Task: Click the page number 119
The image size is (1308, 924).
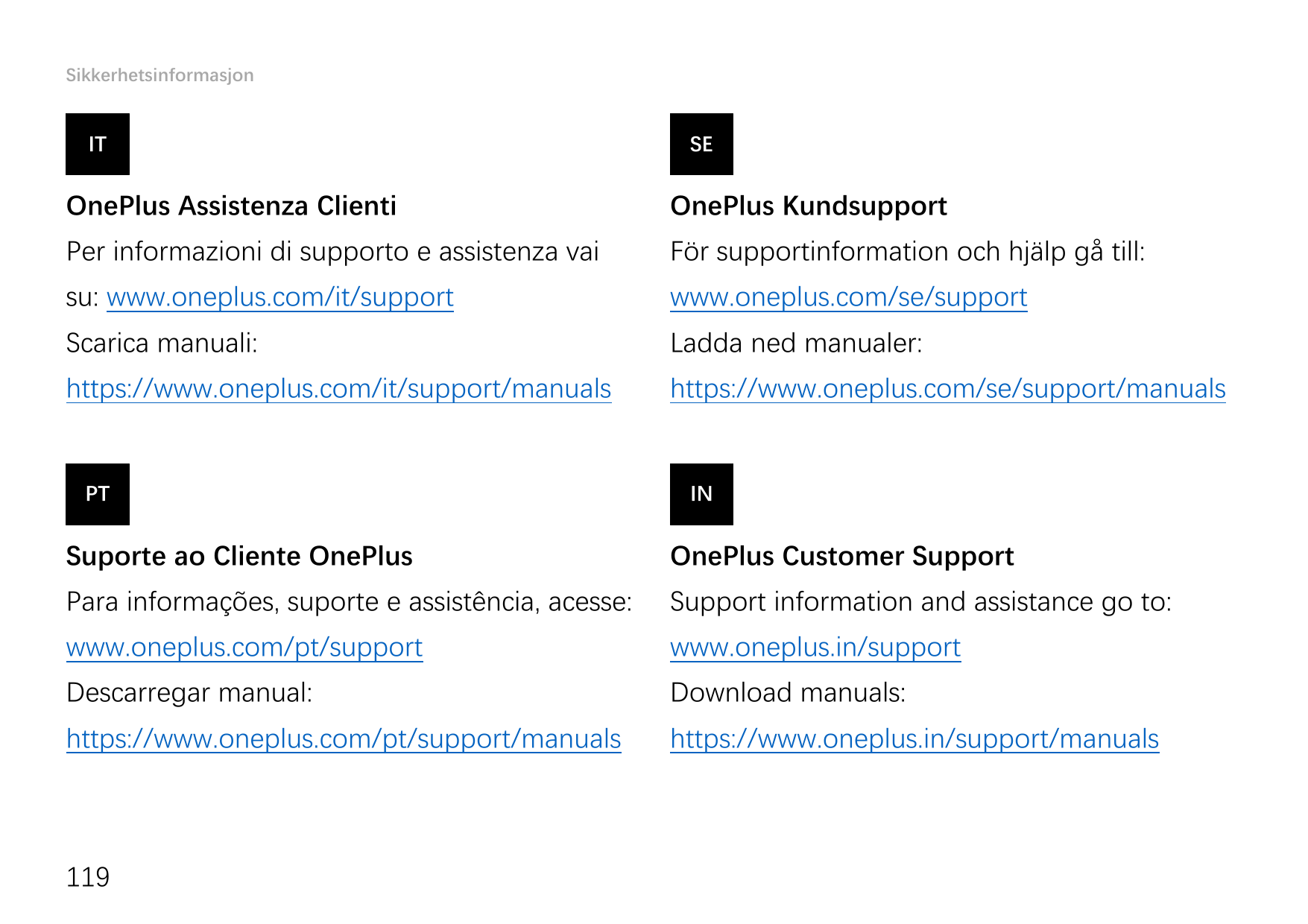Action: 88,877
